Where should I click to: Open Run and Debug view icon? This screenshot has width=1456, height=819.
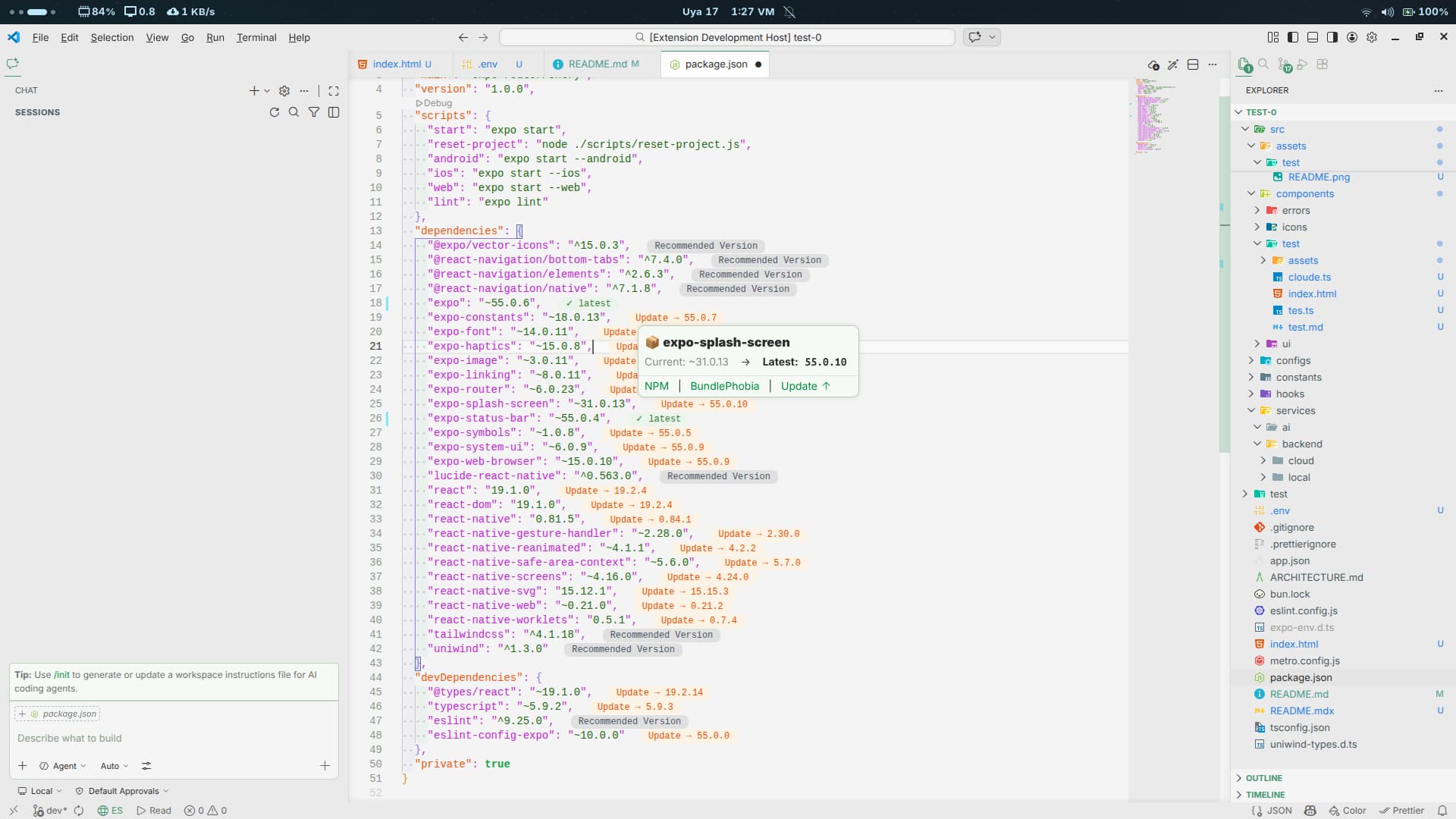(x=1303, y=64)
